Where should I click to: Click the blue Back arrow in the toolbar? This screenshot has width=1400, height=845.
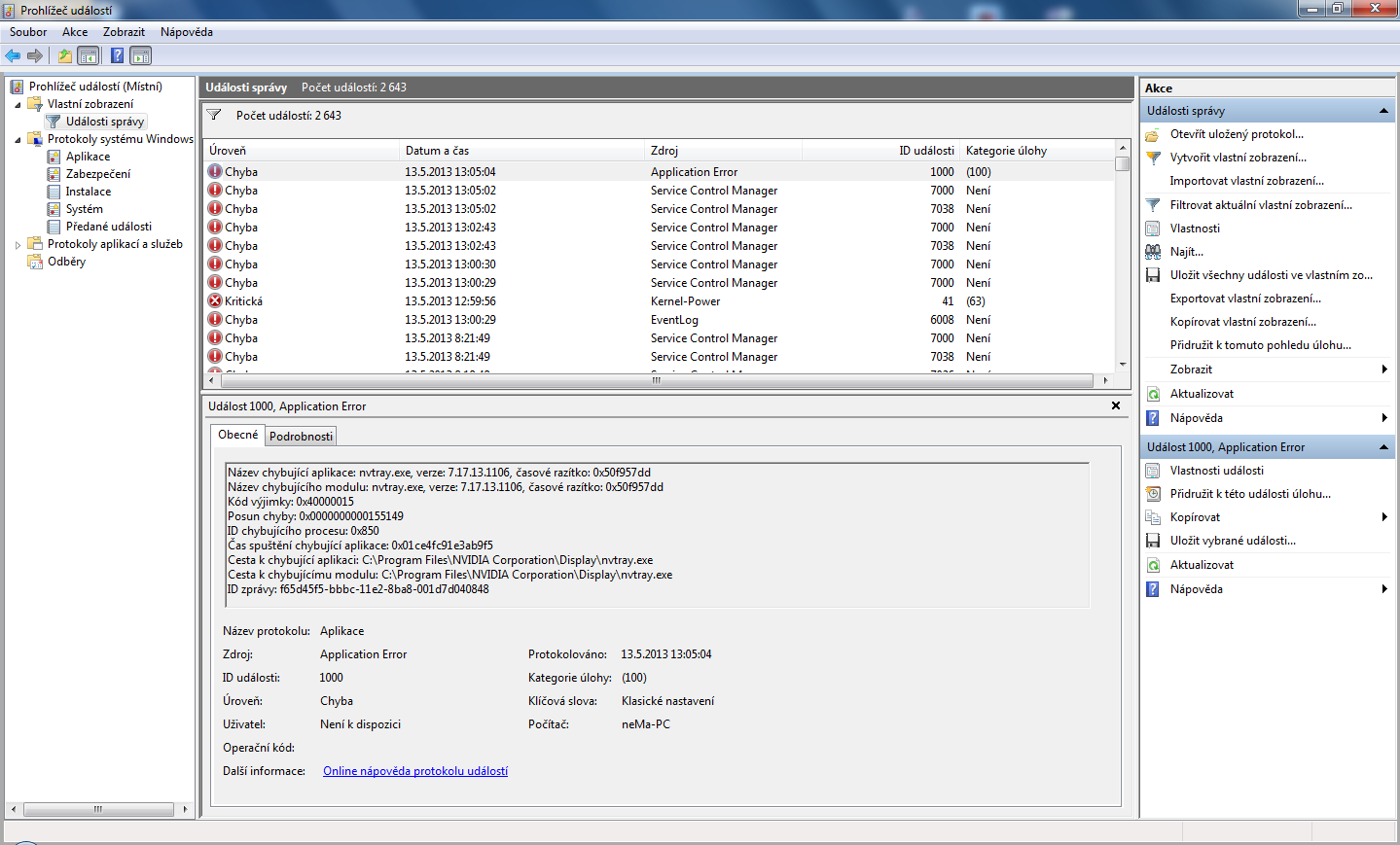tap(13, 55)
